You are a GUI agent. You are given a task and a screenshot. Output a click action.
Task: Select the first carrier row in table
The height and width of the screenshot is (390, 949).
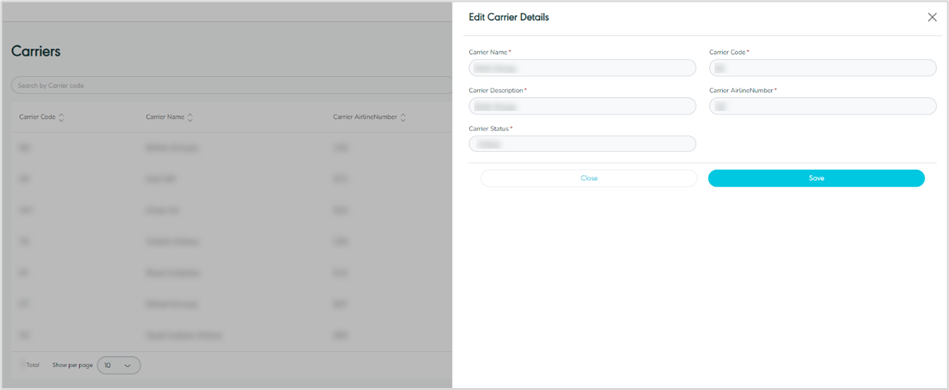click(231, 148)
